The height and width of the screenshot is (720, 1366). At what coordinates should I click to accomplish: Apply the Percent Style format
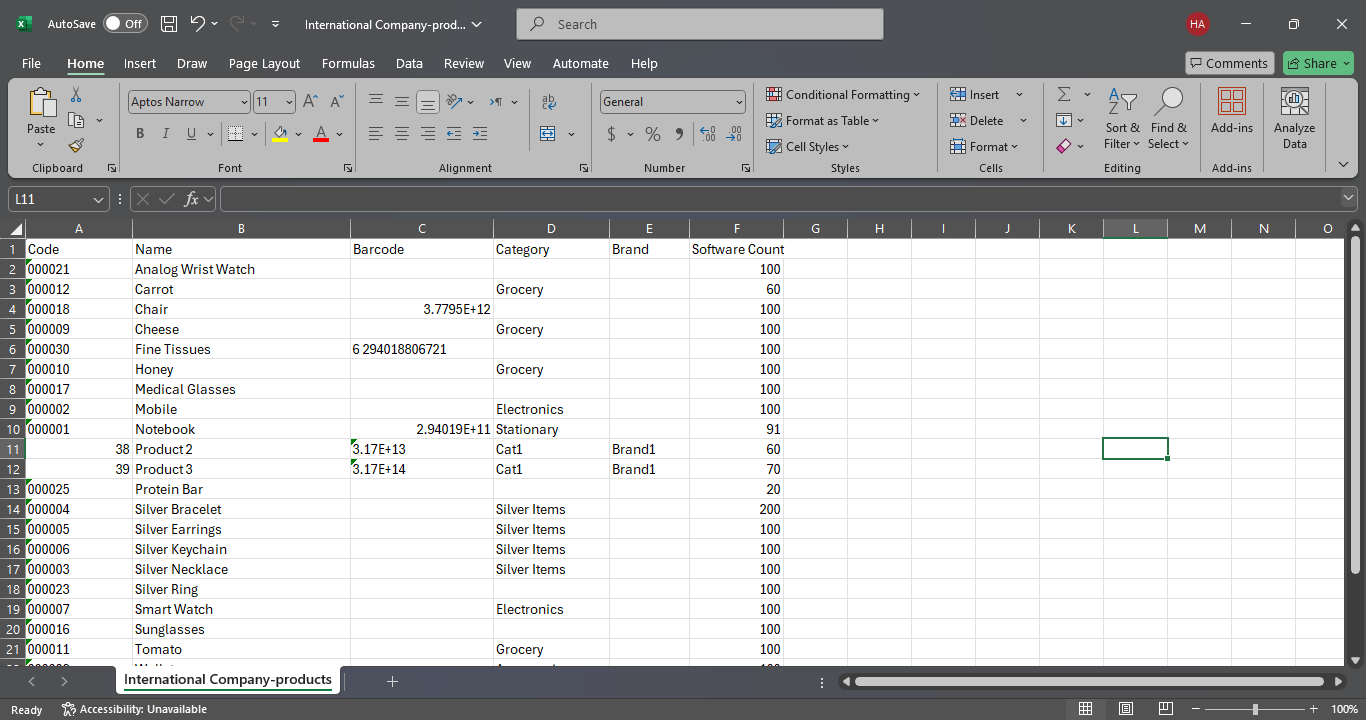653,134
